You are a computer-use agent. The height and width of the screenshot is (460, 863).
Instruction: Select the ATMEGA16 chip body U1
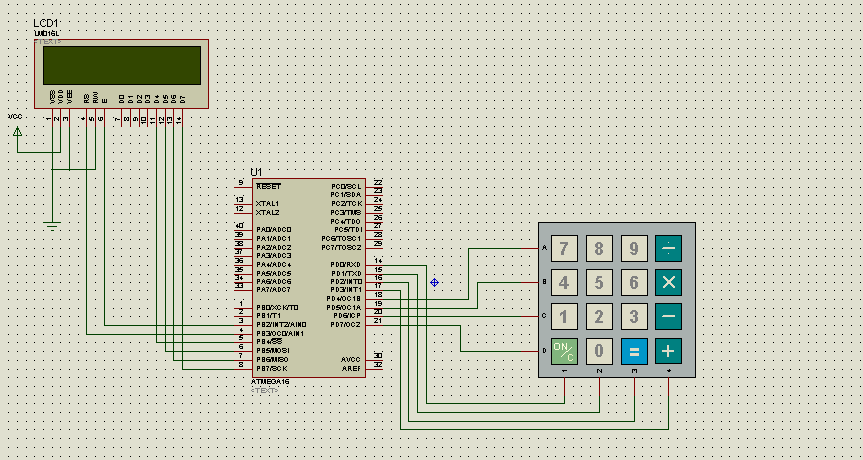[309, 278]
